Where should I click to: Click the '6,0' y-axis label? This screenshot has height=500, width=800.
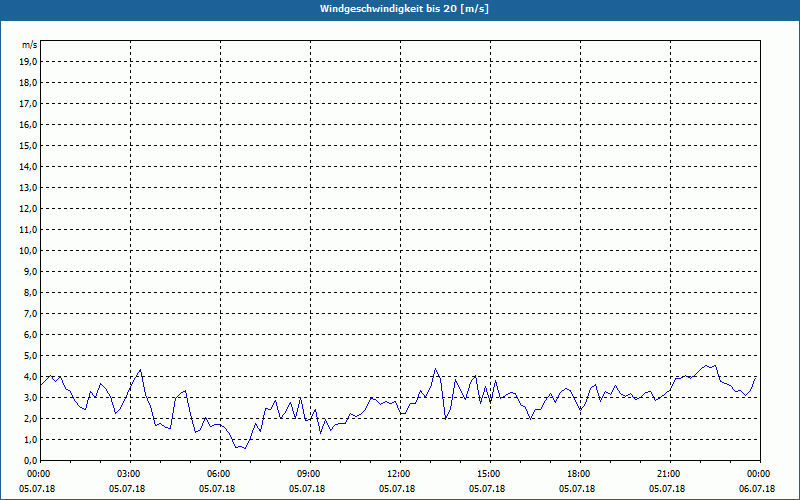click(30, 335)
